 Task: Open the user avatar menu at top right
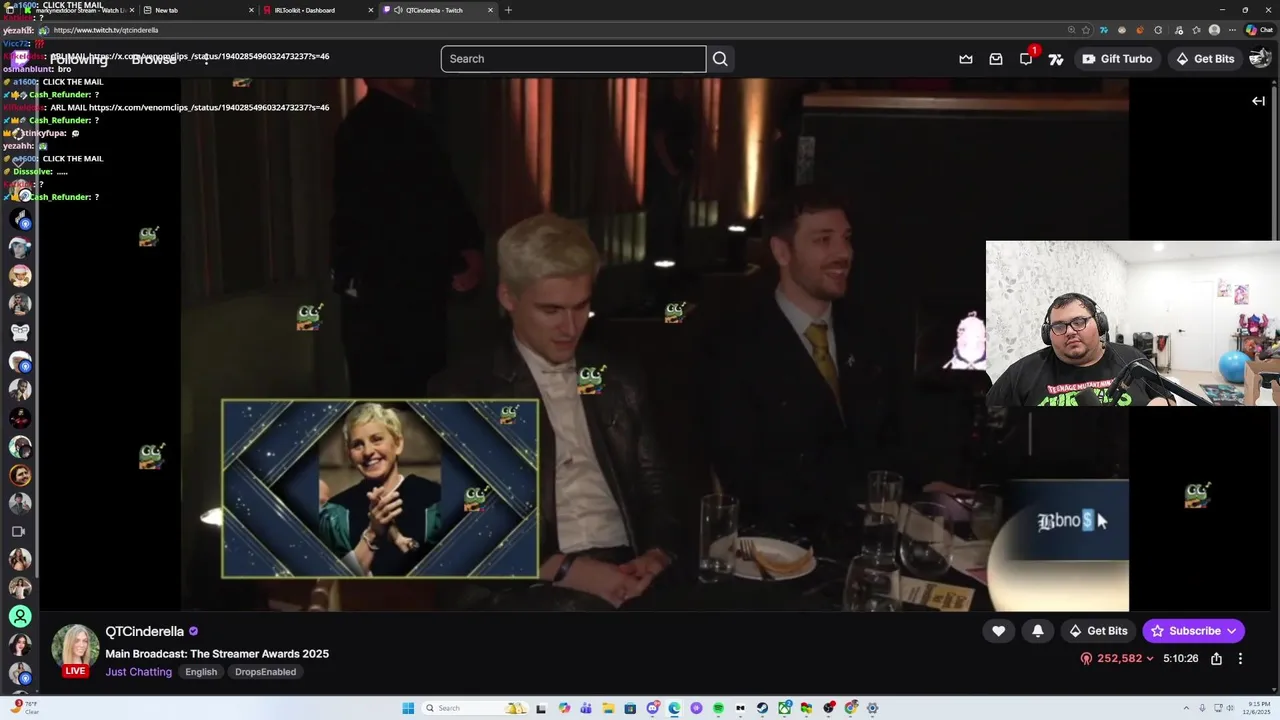(x=1261, y=59)
